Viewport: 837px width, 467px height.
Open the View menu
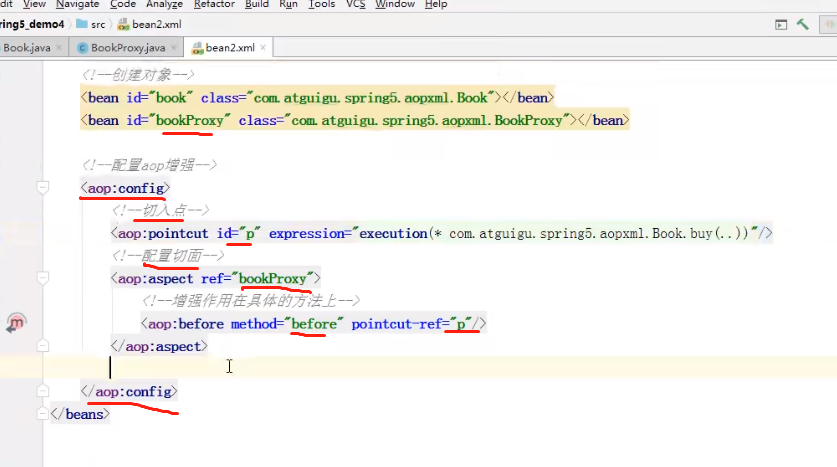pyautogui.click(x=34, y=4)
